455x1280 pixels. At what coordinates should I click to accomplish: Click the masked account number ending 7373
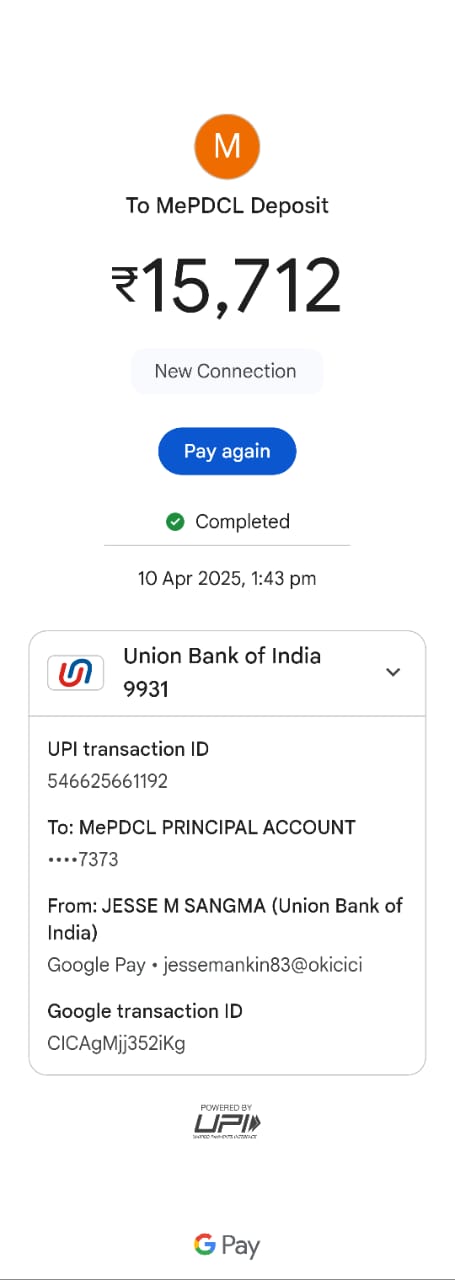pyautogui.click(x=83, y=859)
